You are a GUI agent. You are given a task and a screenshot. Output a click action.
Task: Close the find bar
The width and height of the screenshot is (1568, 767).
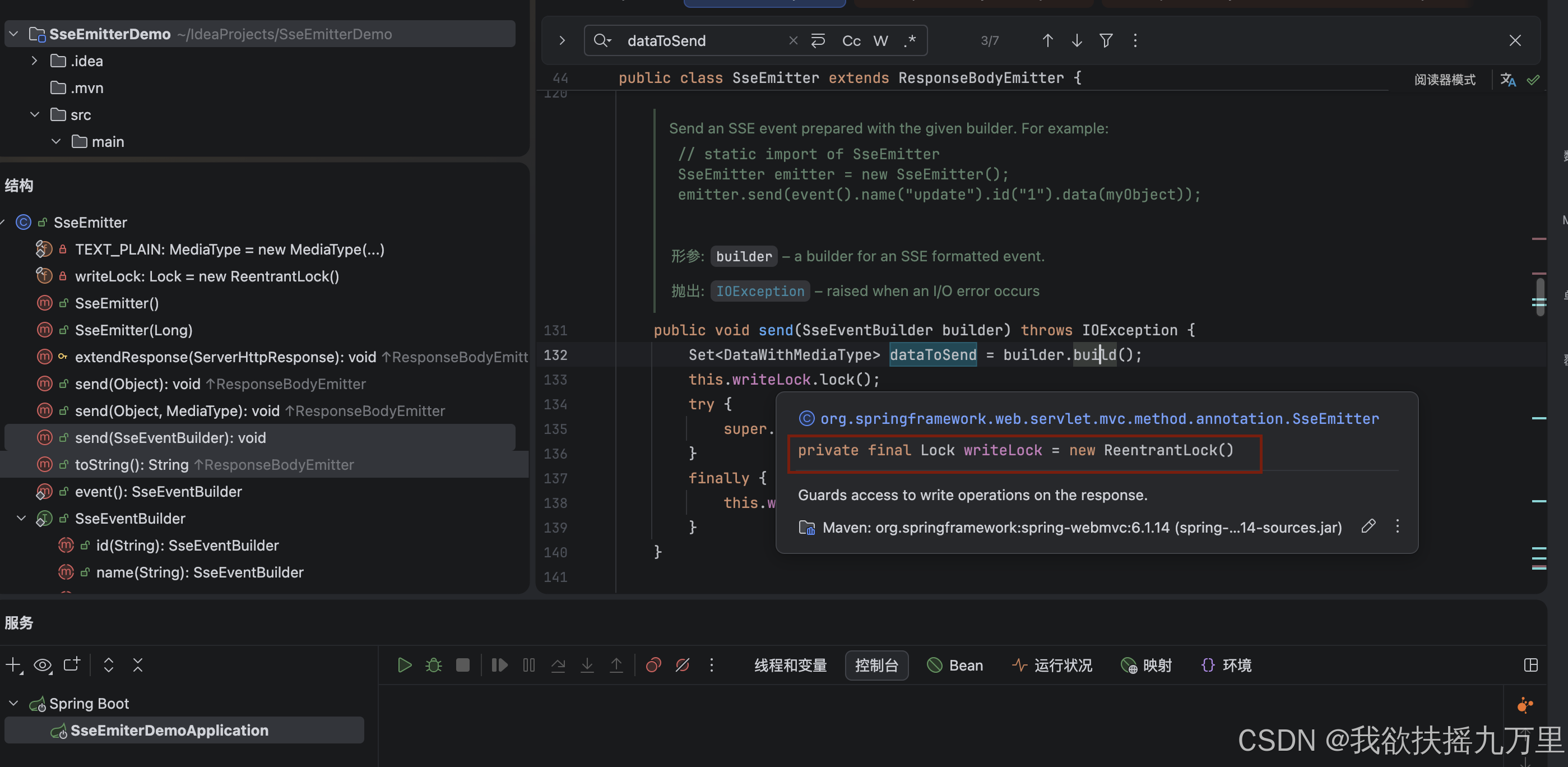(1514, 40)
